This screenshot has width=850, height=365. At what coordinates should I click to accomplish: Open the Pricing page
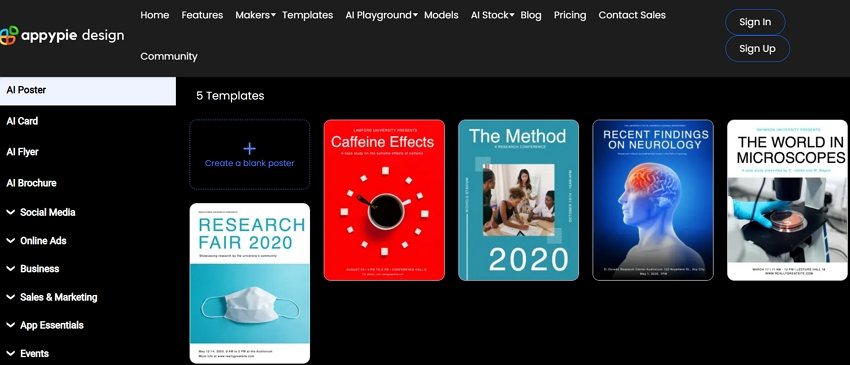point(570,15)
